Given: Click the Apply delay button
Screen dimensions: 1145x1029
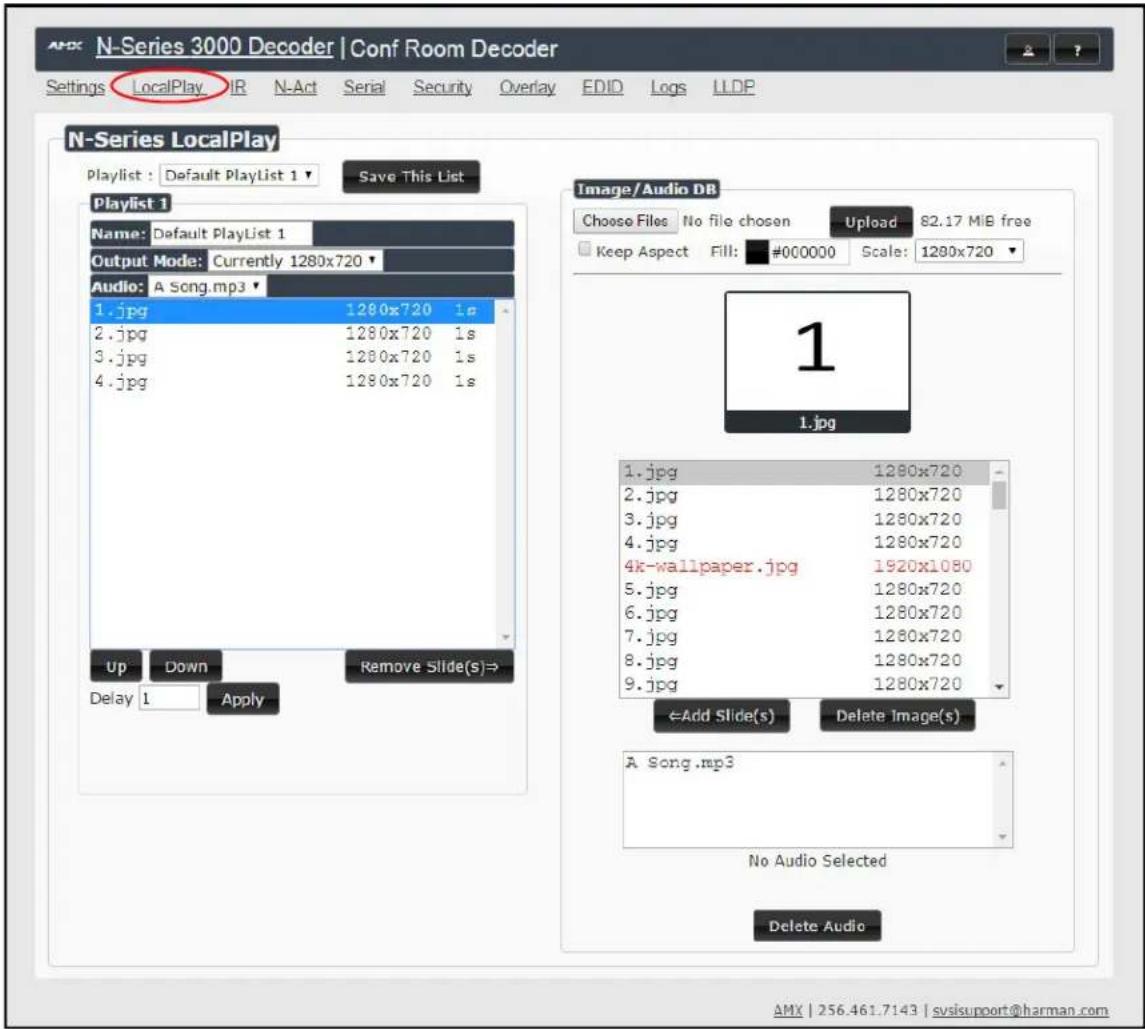Looking at the screenshot, I should 242,699.
